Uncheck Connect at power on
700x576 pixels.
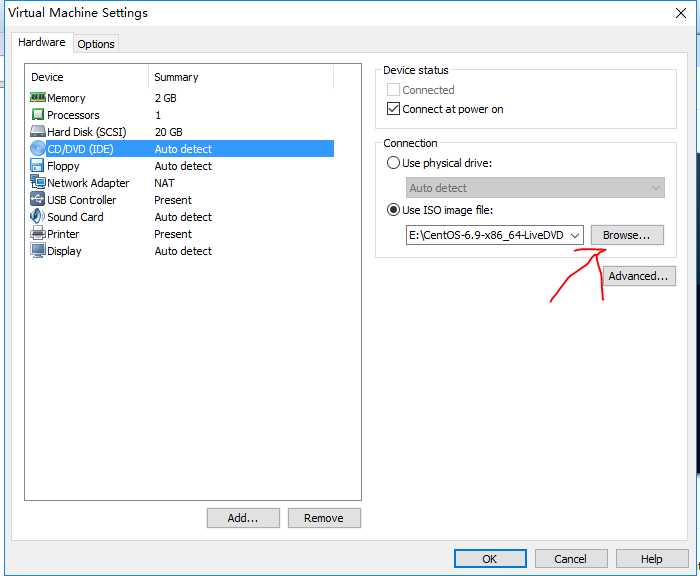point(393,109)
